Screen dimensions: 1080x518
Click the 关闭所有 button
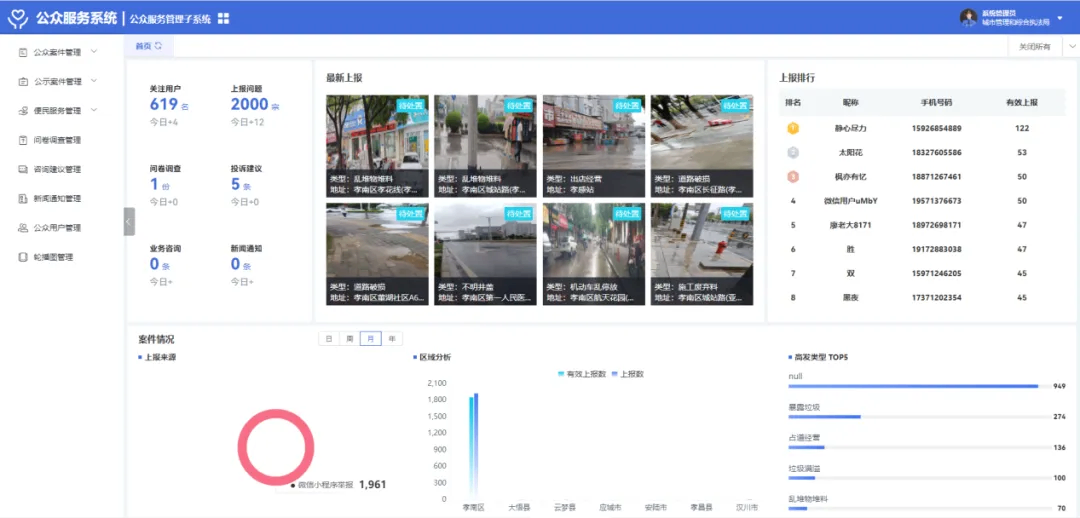click(1034, 47)
